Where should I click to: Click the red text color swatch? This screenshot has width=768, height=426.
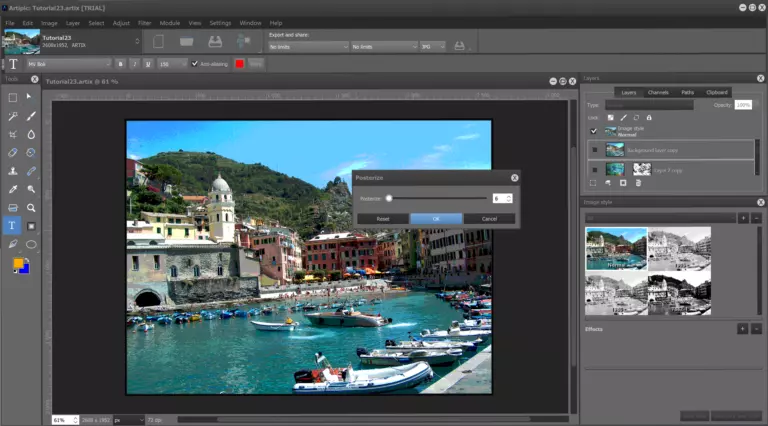coord(239,64)
